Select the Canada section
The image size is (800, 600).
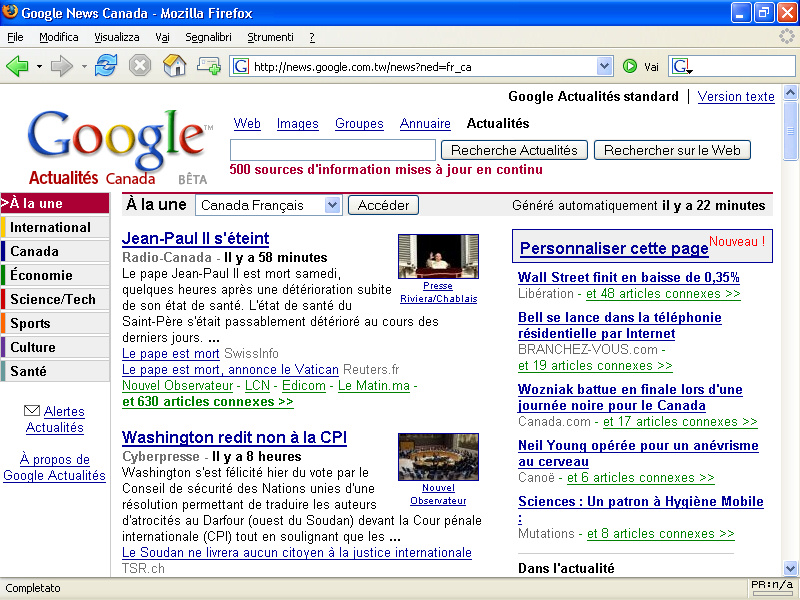[55, 251]
